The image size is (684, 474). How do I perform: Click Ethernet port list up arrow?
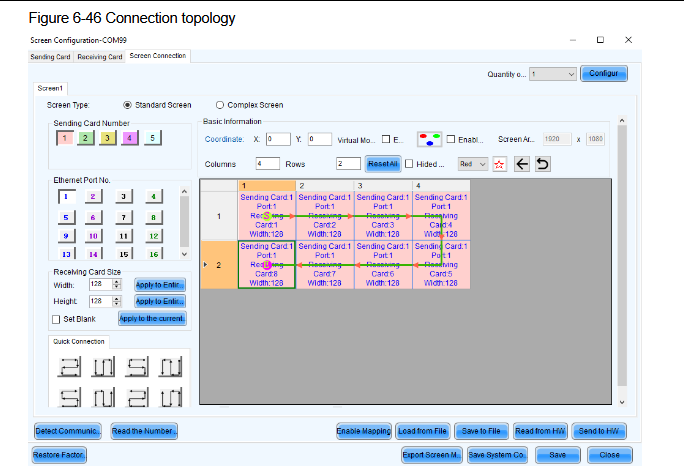185,191
